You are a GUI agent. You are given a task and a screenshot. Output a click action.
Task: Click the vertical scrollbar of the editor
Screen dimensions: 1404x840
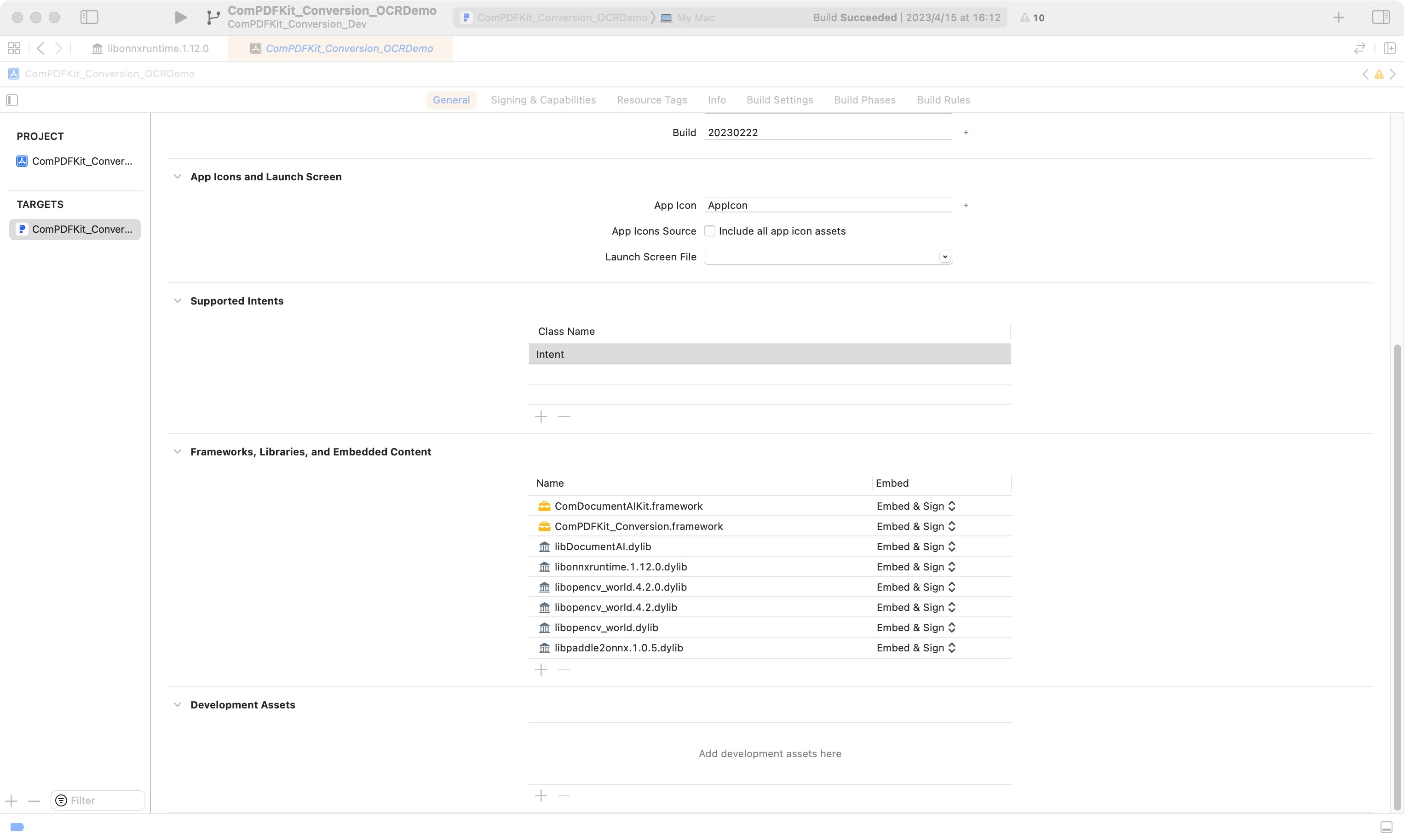[1397, 577]
